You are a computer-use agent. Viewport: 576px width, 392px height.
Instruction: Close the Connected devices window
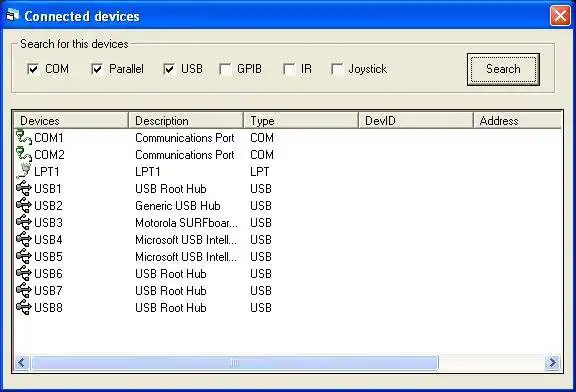tap(560, 16)
